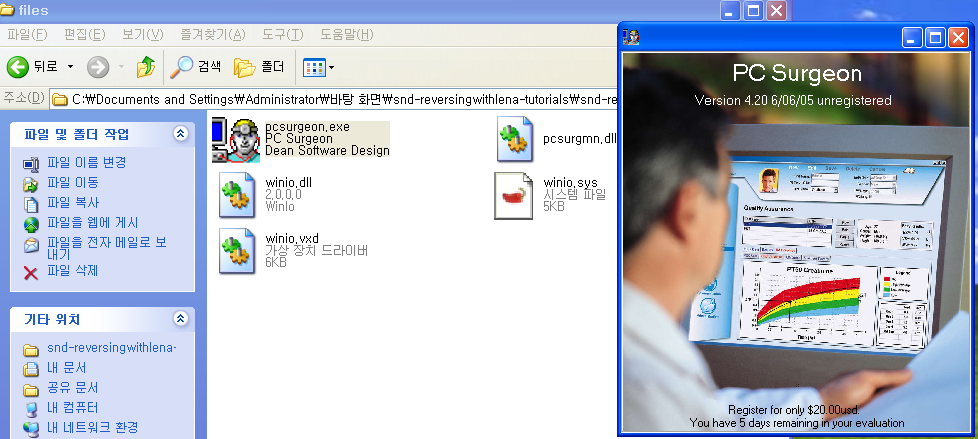Select the winio.vxd file name text
The width and height of the screenshot is (978, 439).
[292, 239]
